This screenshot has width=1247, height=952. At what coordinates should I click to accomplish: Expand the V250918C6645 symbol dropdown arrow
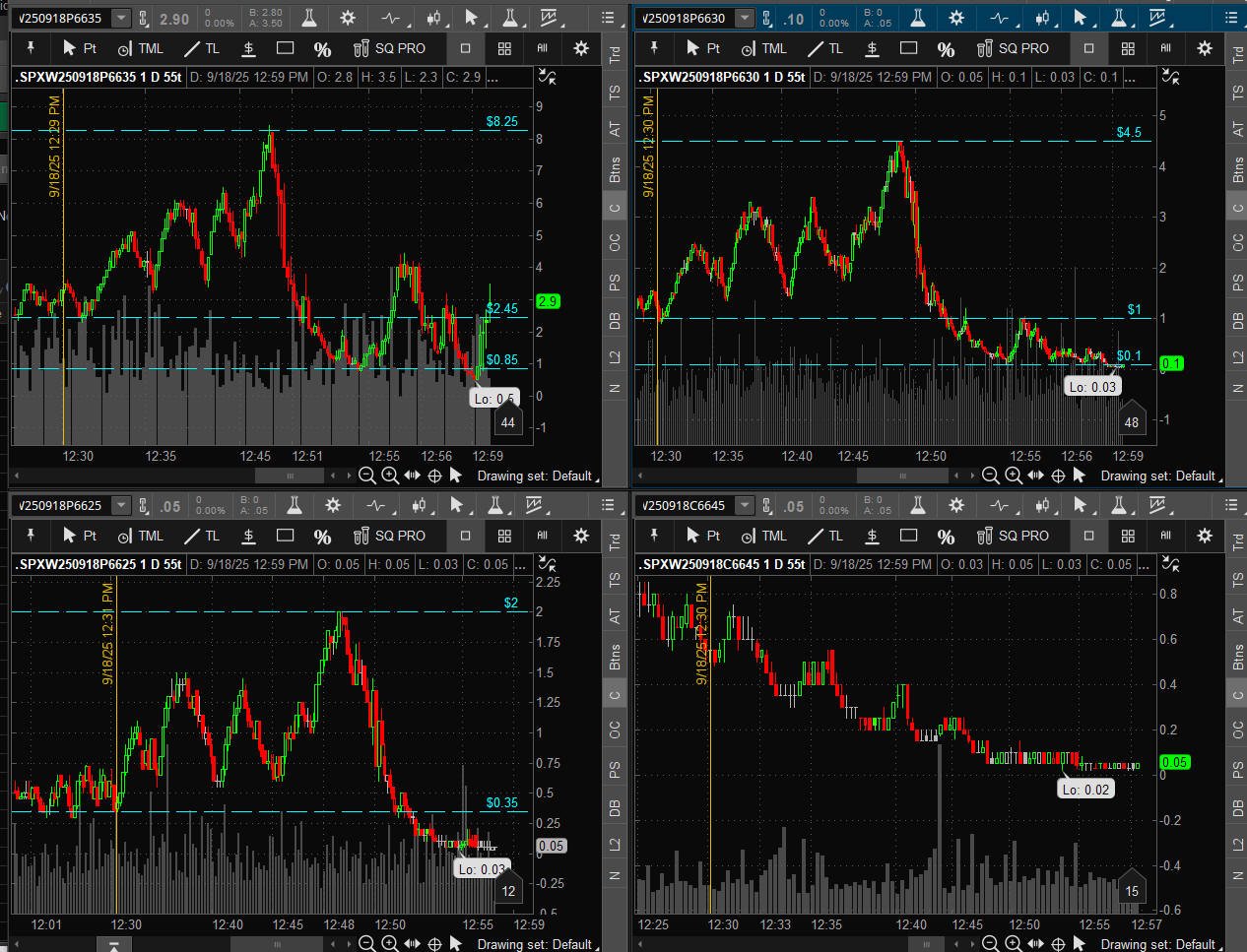pos(744,506)
